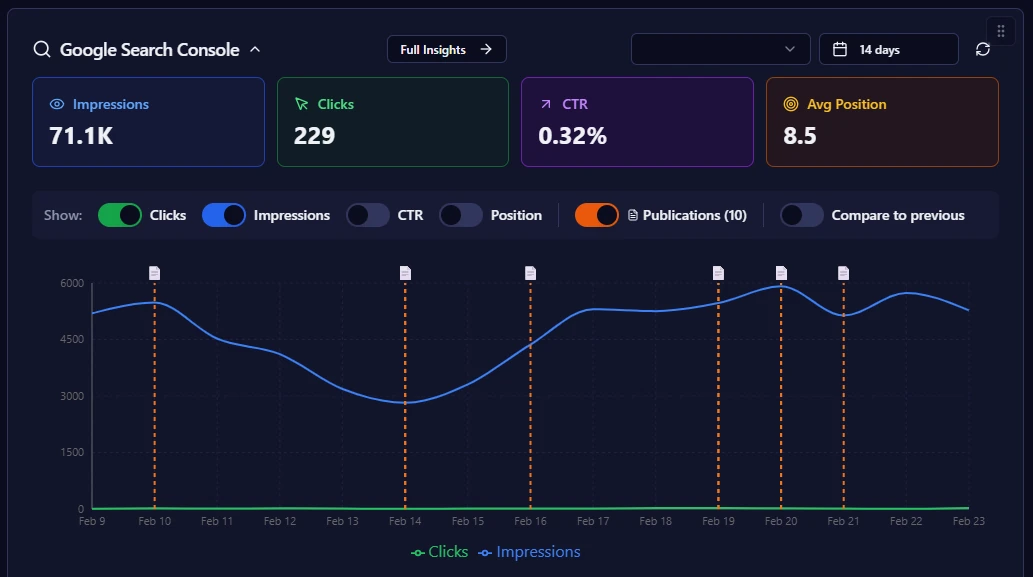Enable the CTR toggle
1033x577 pixels.
[x=365, y=215]
